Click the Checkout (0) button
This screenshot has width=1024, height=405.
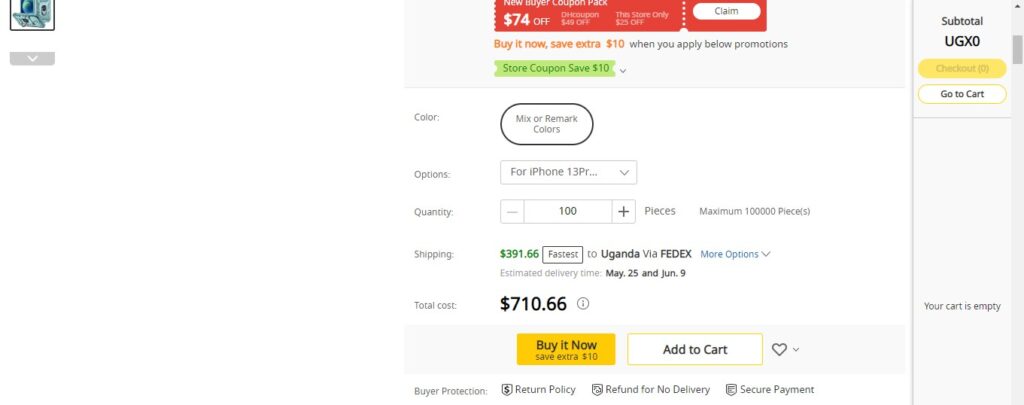coord(962,68)
